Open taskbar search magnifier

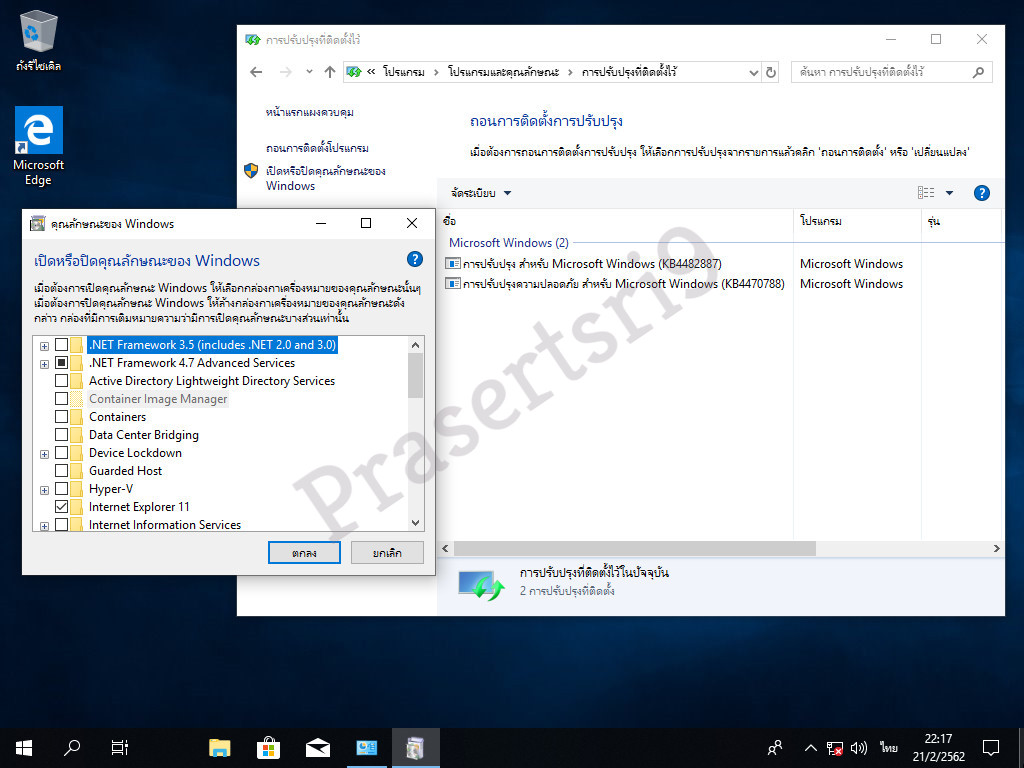[x=72, y=748]
